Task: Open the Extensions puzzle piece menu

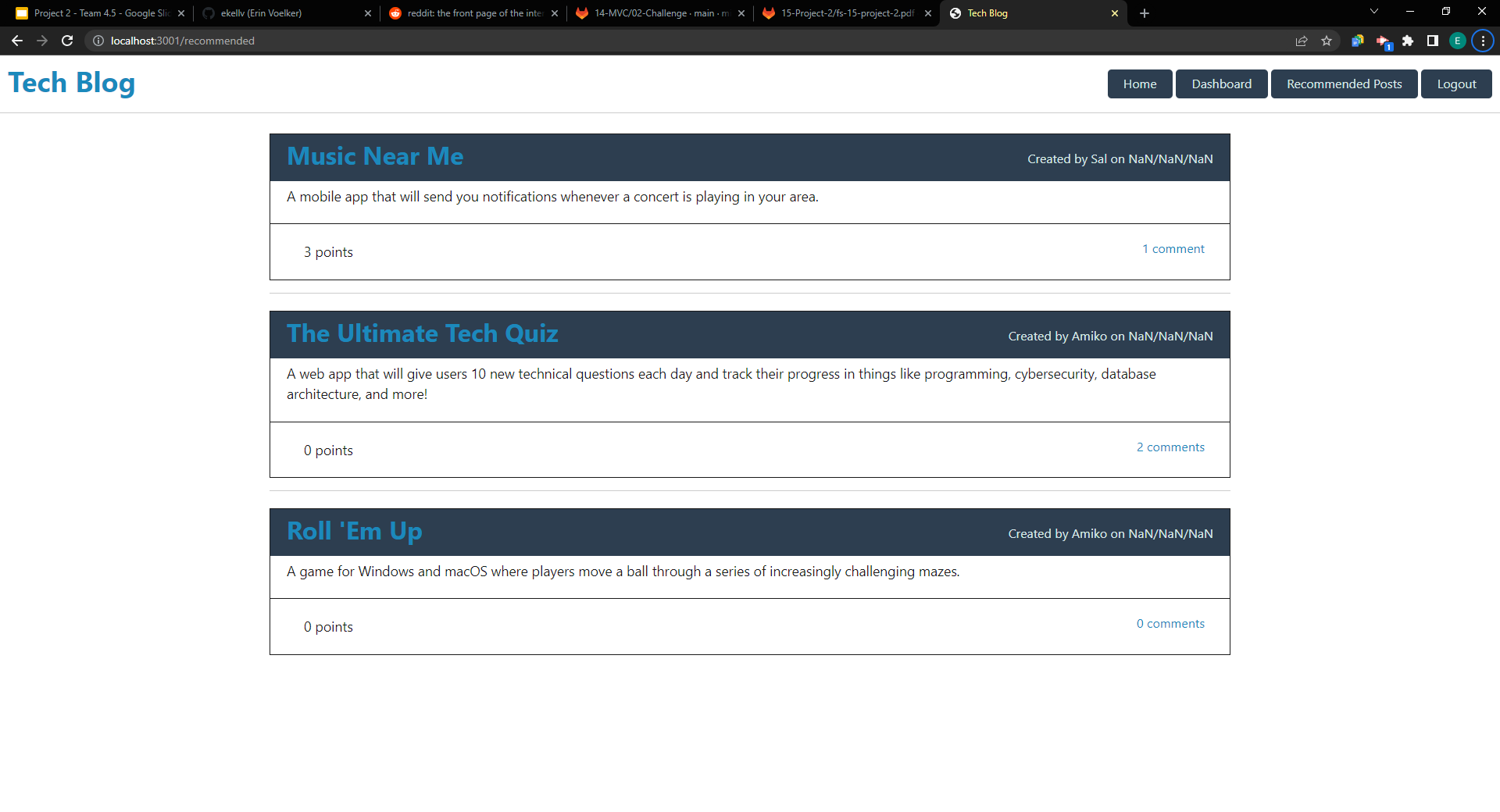Action: pos(1409,41)
